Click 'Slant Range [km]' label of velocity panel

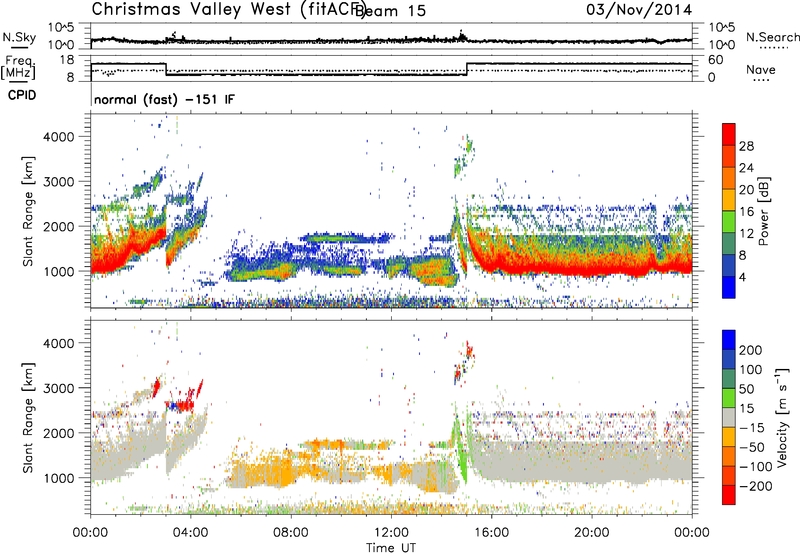28,418
